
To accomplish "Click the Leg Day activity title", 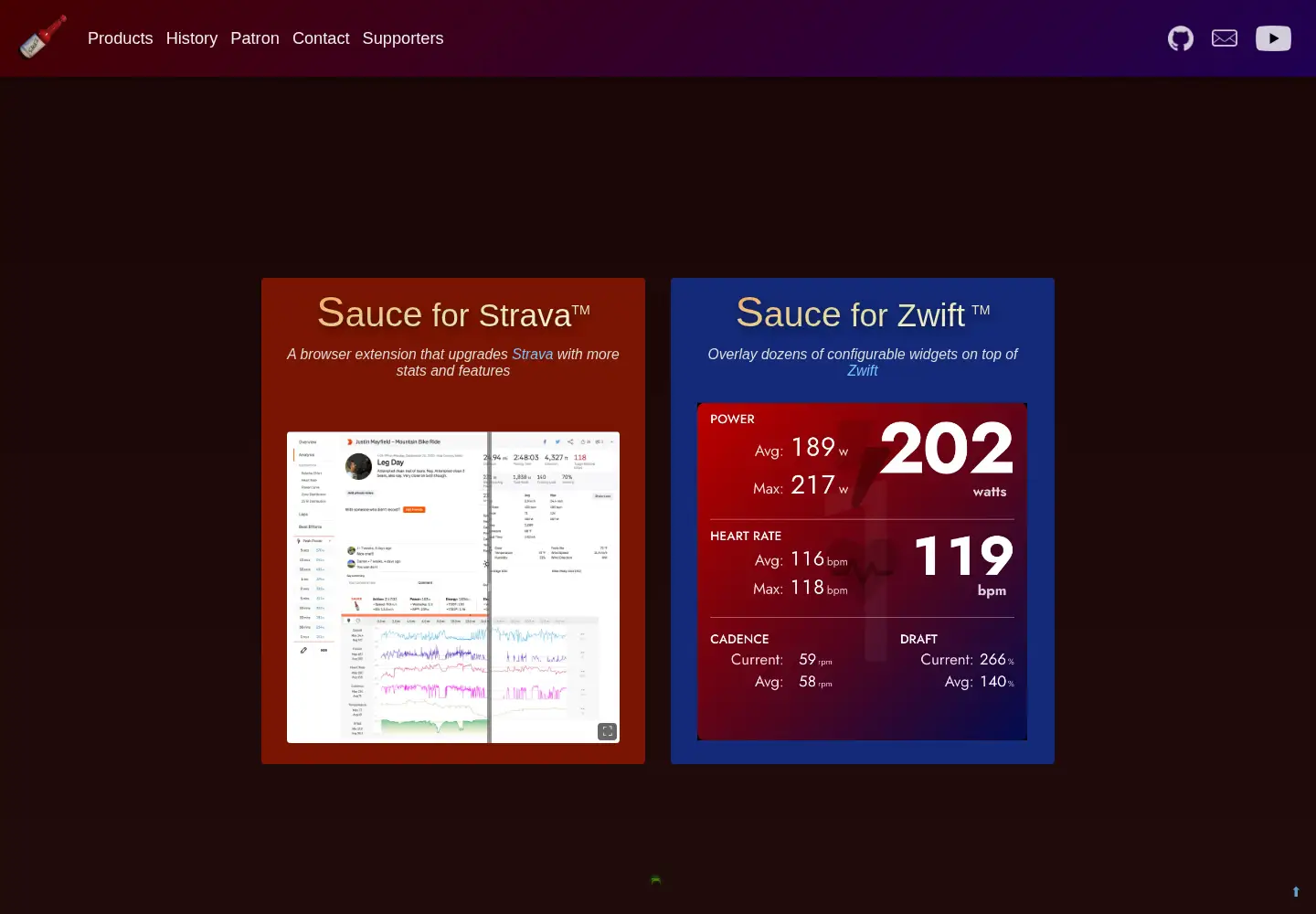I will tap(390, 462).
